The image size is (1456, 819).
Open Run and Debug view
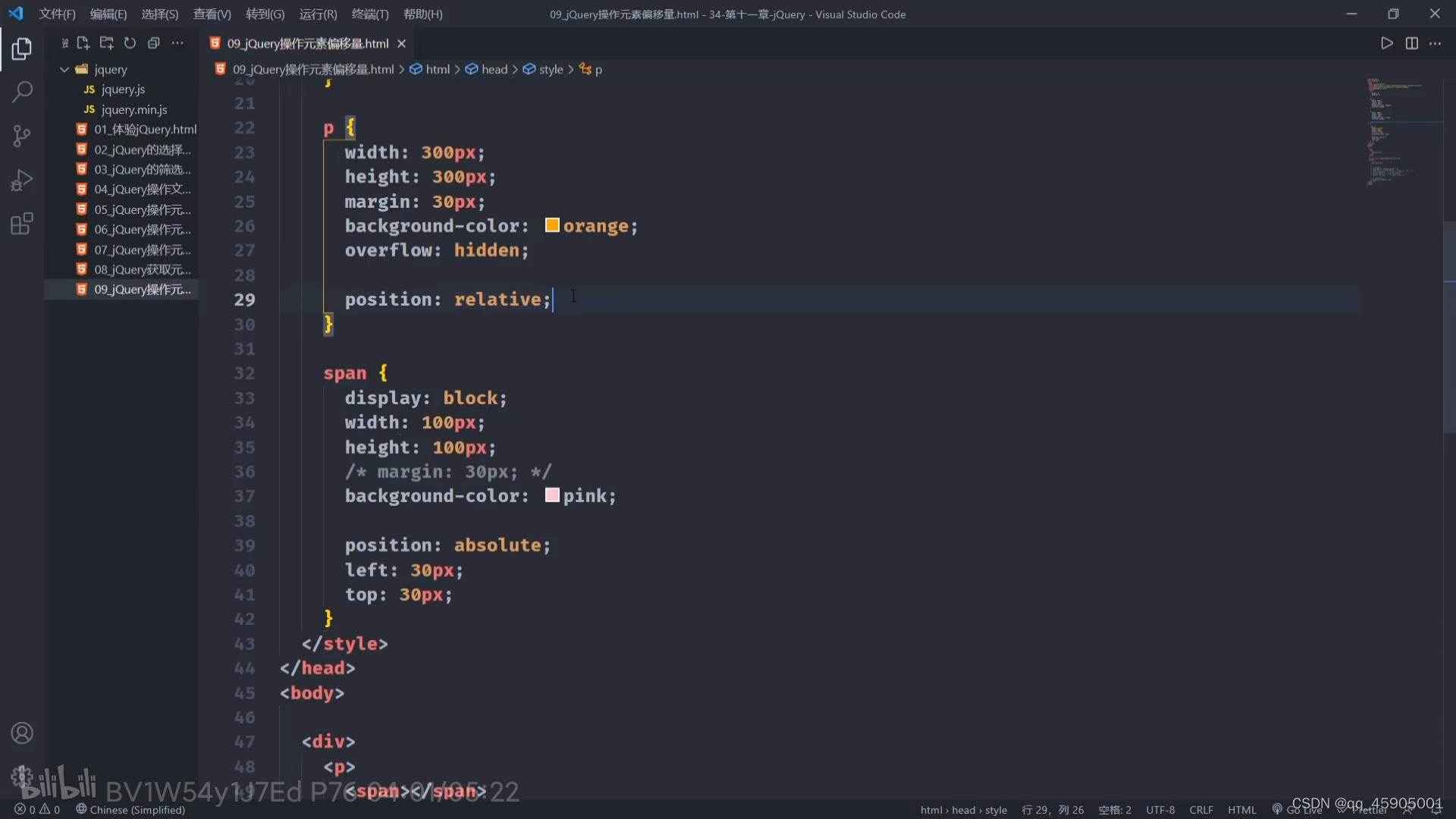[22, 180]
